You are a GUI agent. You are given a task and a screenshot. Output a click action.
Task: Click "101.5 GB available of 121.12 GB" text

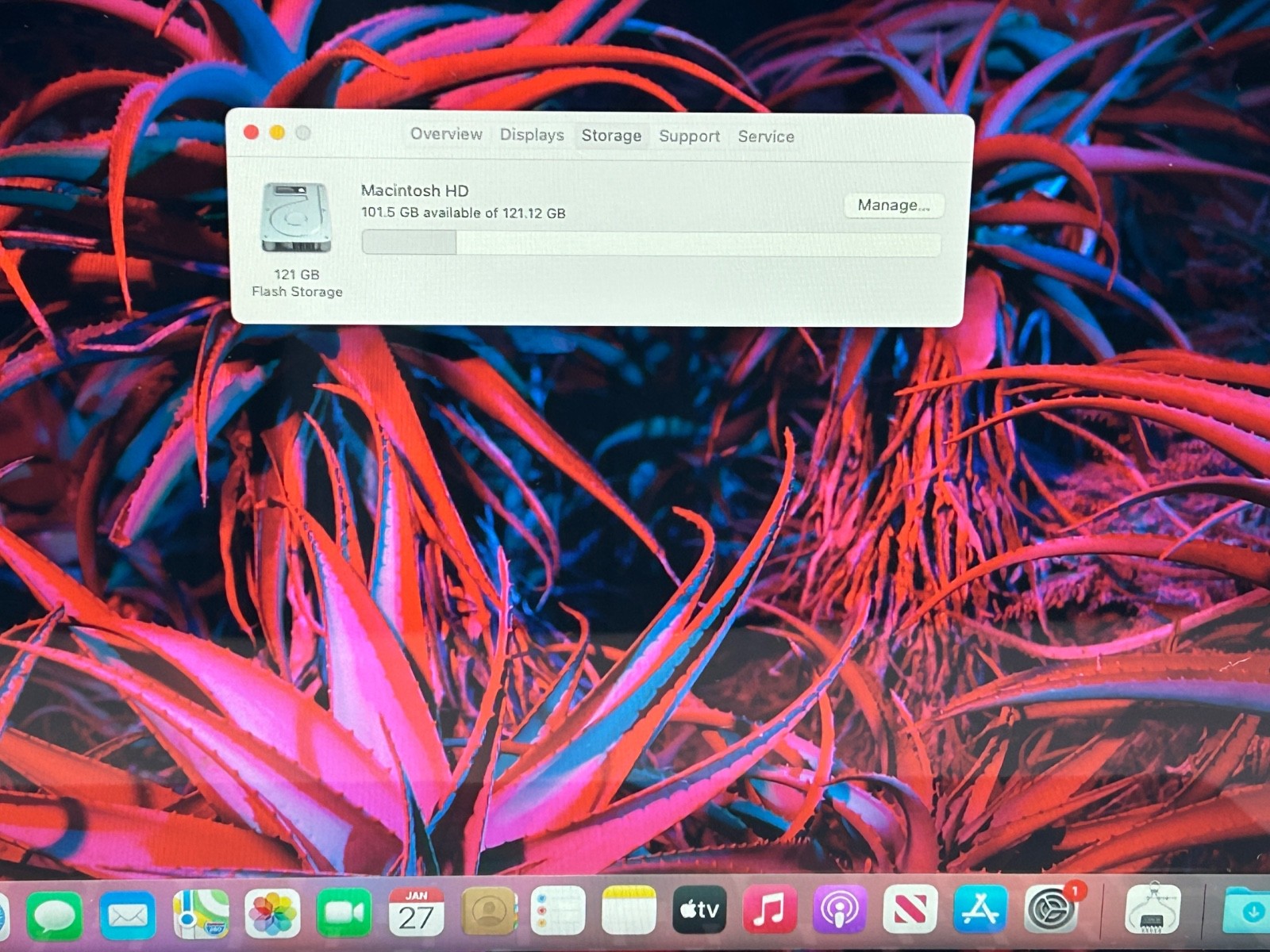463,213
